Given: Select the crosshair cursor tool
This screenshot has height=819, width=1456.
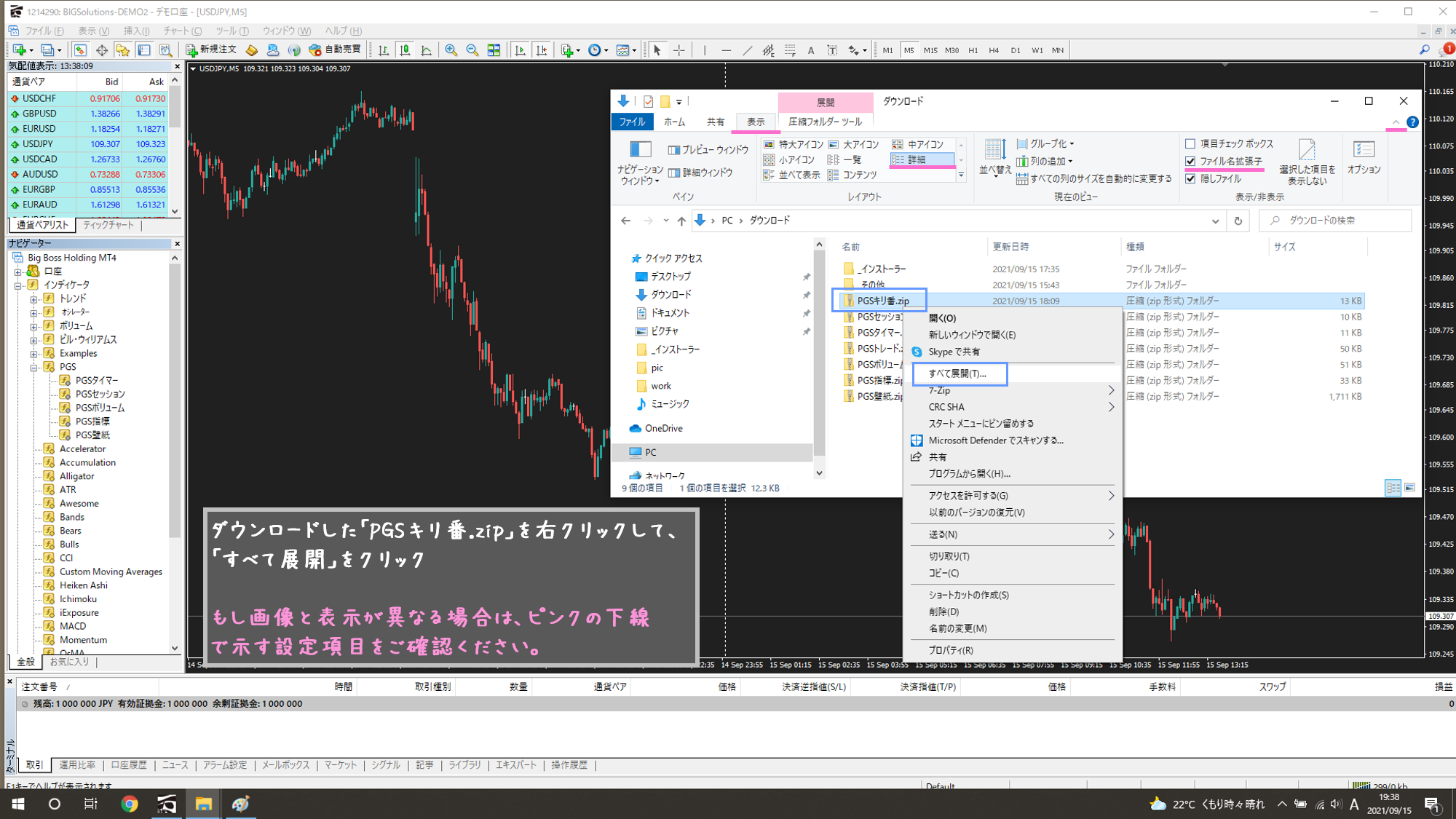Looking at the screenshot, I should [x=678, y=50].
